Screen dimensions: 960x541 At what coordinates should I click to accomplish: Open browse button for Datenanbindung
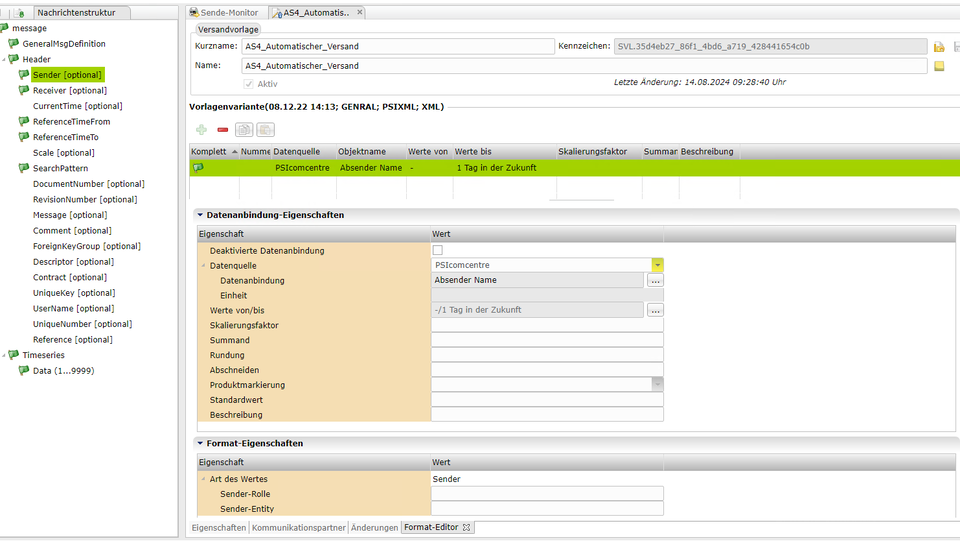[x=655, y=281]
